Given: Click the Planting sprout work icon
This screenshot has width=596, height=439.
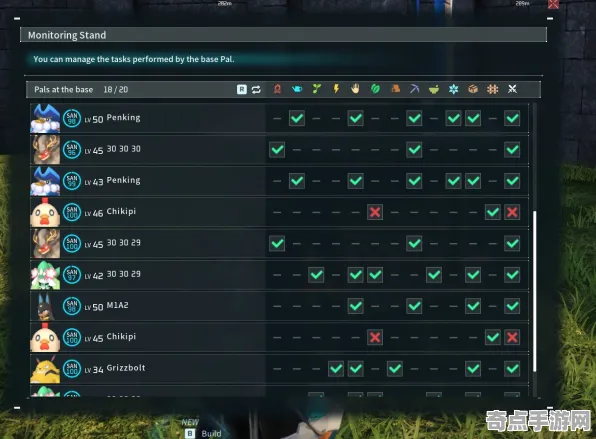Looking at the screenshot, I should click(316, 89).
